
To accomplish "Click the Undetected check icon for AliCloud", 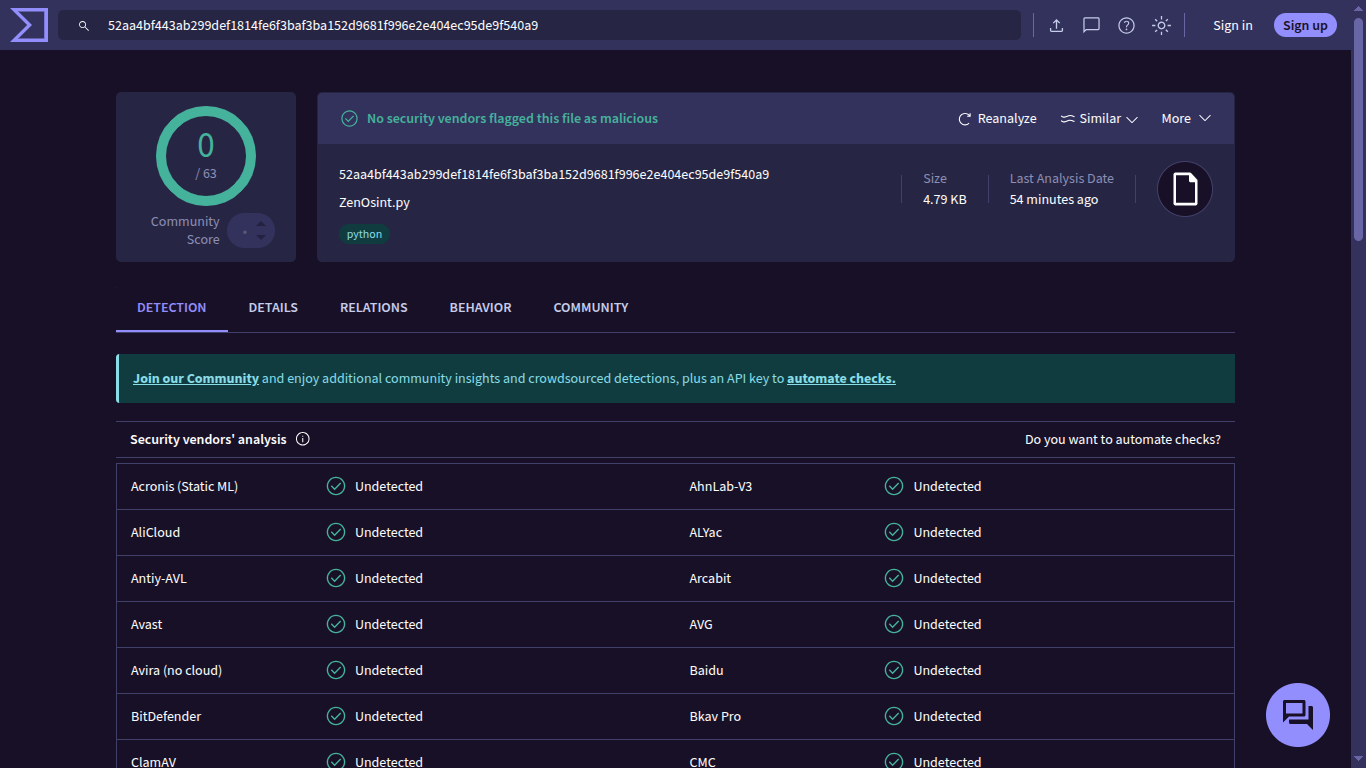I will coord(336,532).
